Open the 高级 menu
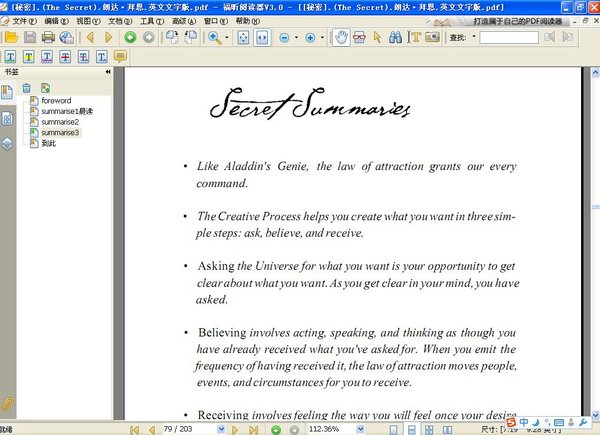The image size is (600, 435). [184, 21]
